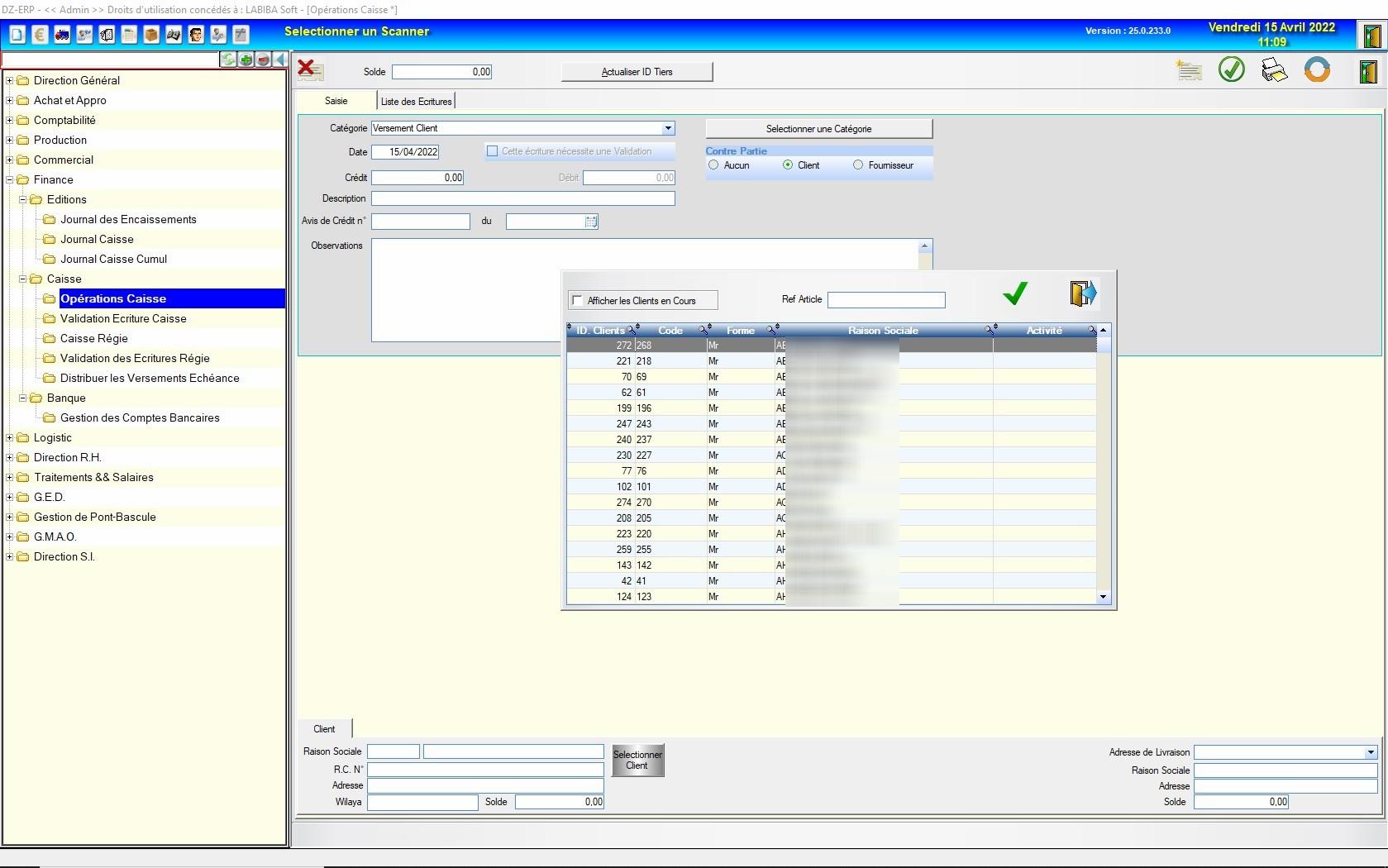Click the Selectionner une Catégorie button
Screen dimensions: 1388x868
818,129
